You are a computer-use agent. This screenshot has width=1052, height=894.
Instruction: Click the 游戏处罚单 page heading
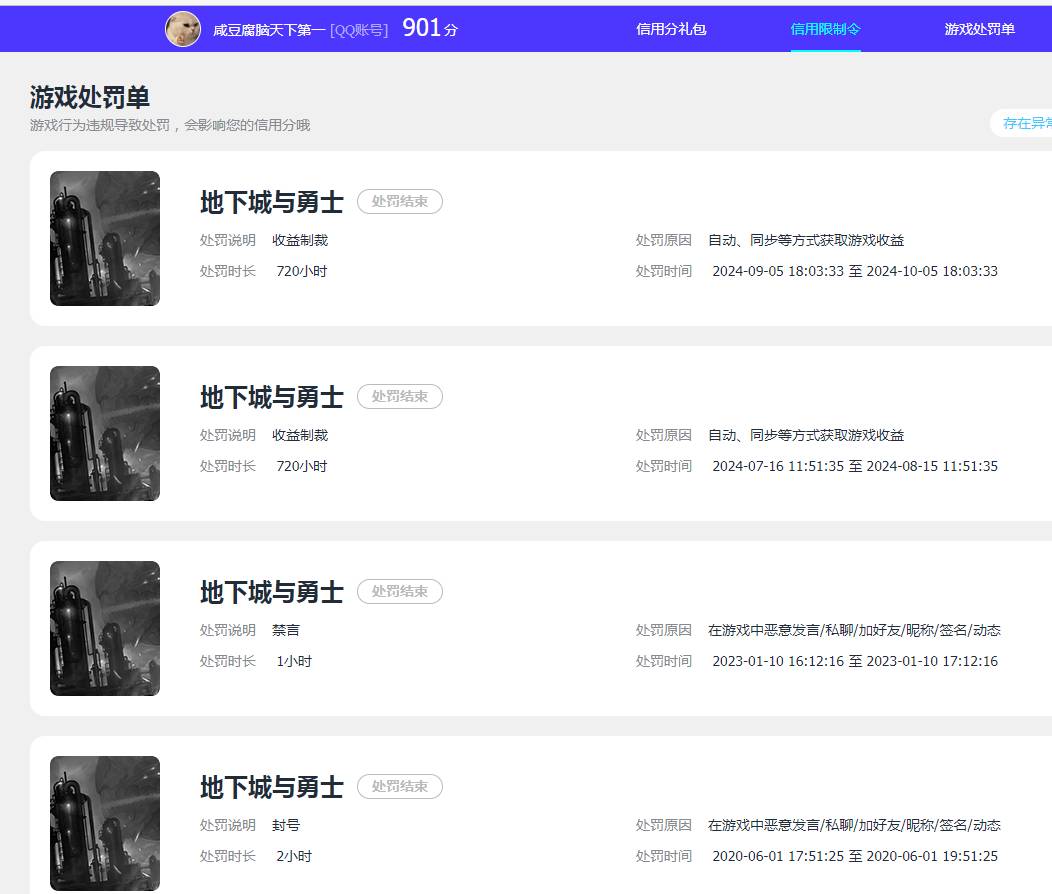tap(90, 97)
